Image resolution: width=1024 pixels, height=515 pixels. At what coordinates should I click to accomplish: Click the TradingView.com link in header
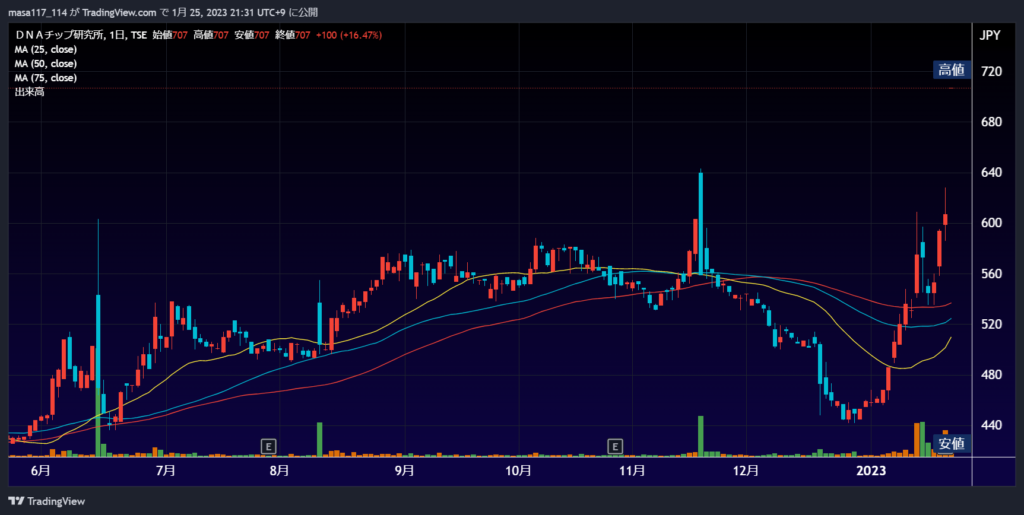point(120,12)
